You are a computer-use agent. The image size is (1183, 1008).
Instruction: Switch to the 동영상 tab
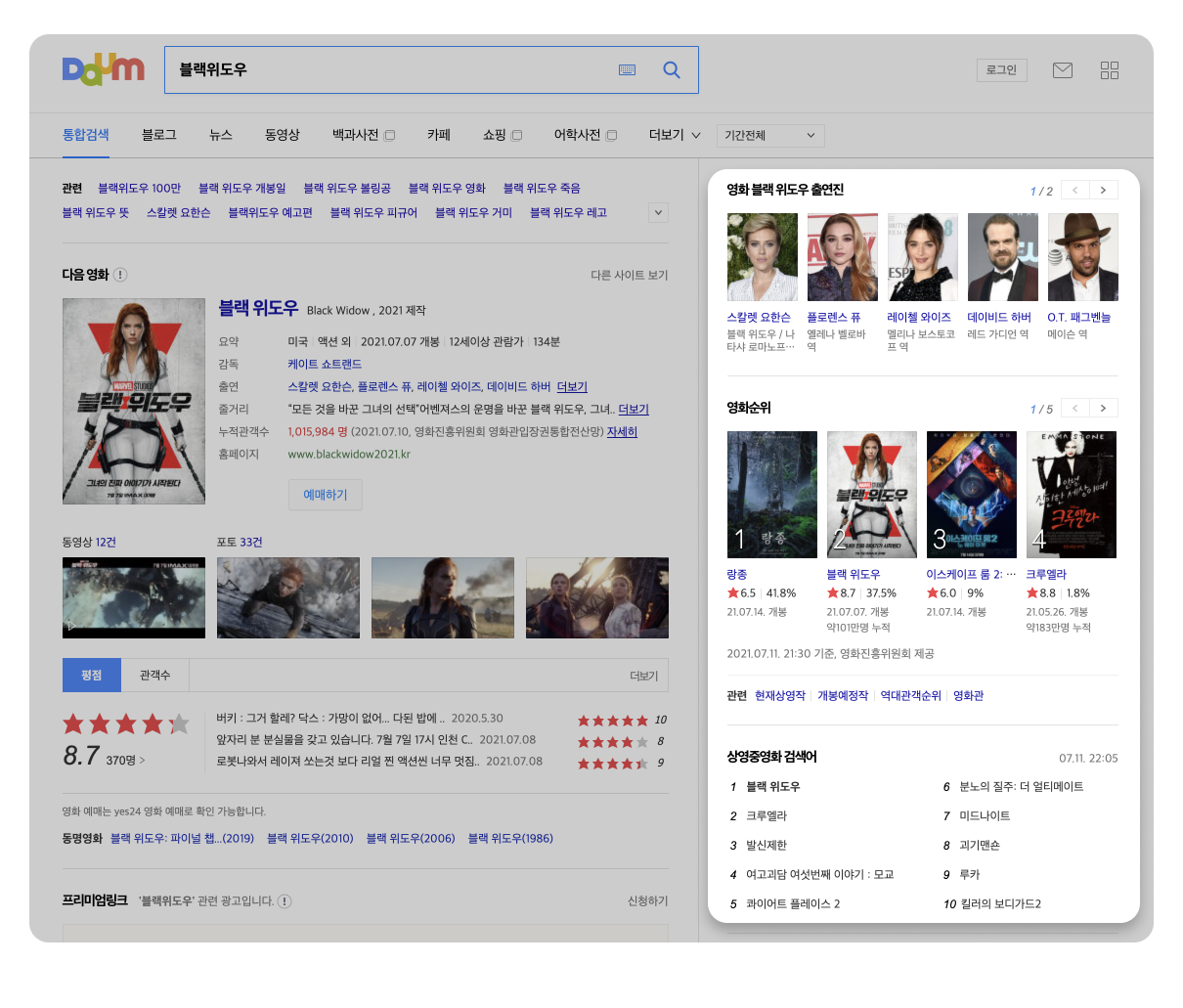tap(283, 135)
